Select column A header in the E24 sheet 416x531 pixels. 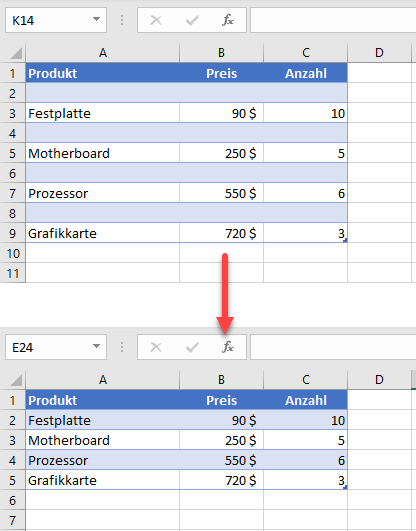[x=103, y=380]
